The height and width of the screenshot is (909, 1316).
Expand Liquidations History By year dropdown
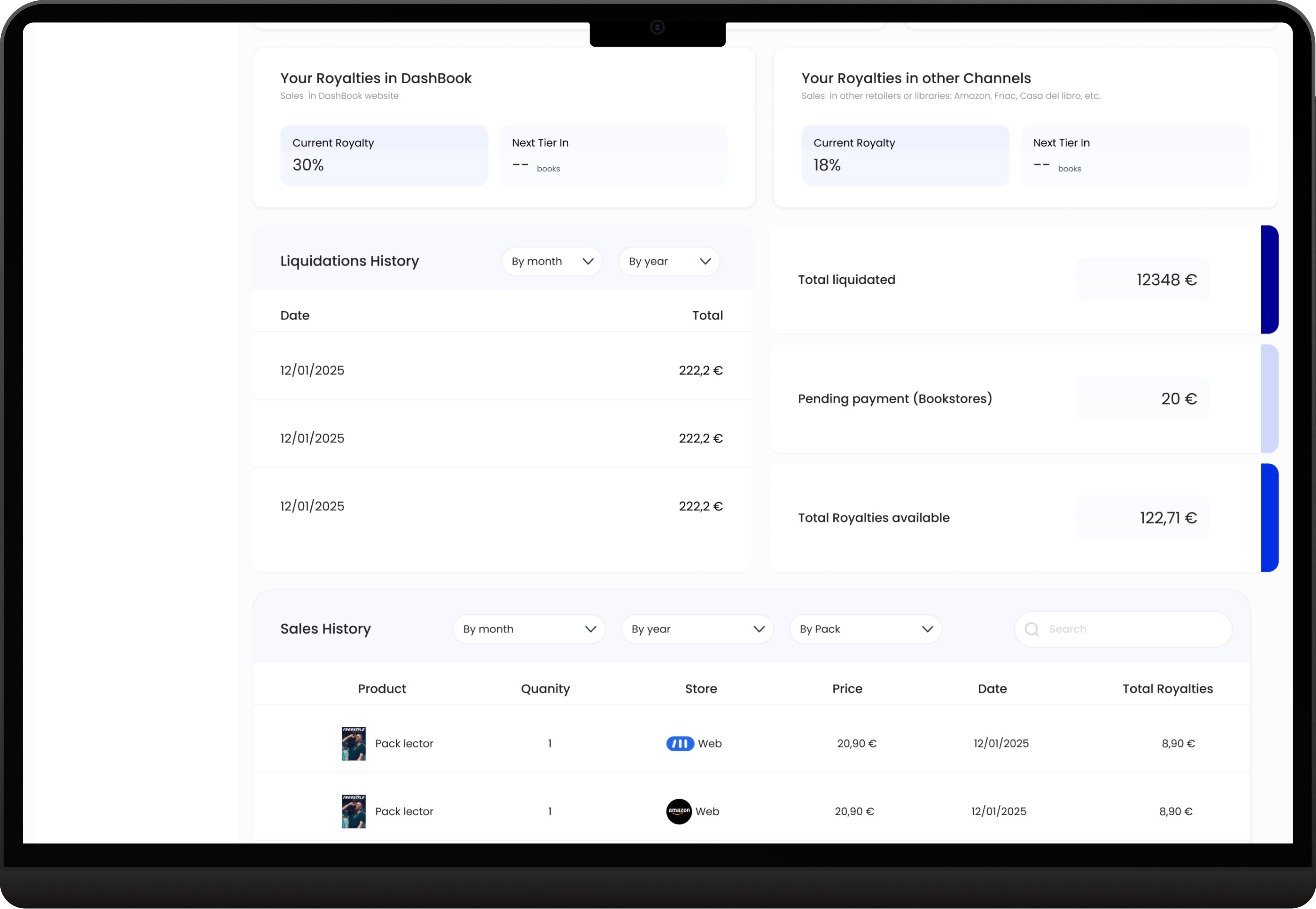(669, 262)
